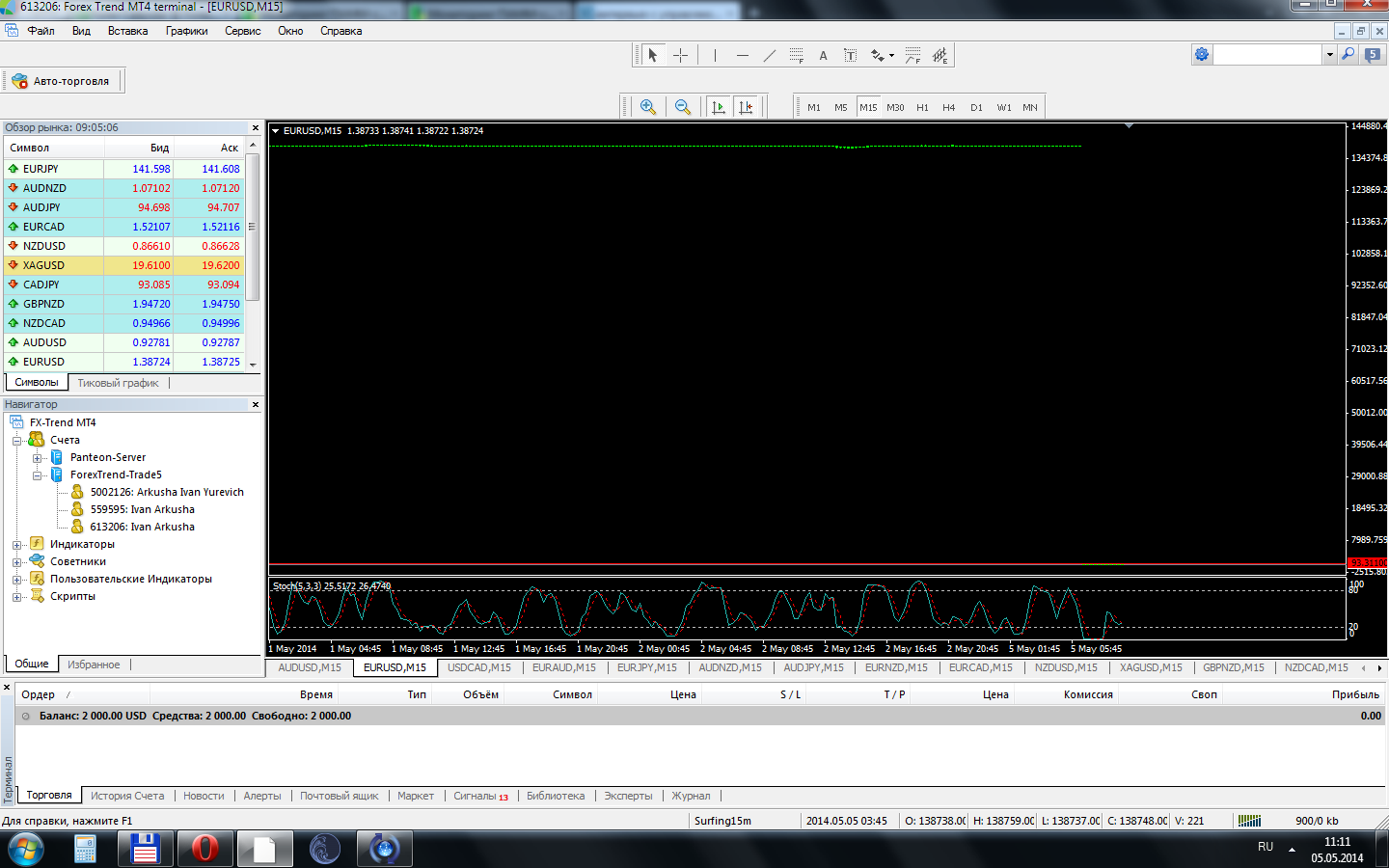This screenshot has width=1389, height=868.
Task: Collapse the ForexTrend-Trade5 node
Action: coord(37,475)
